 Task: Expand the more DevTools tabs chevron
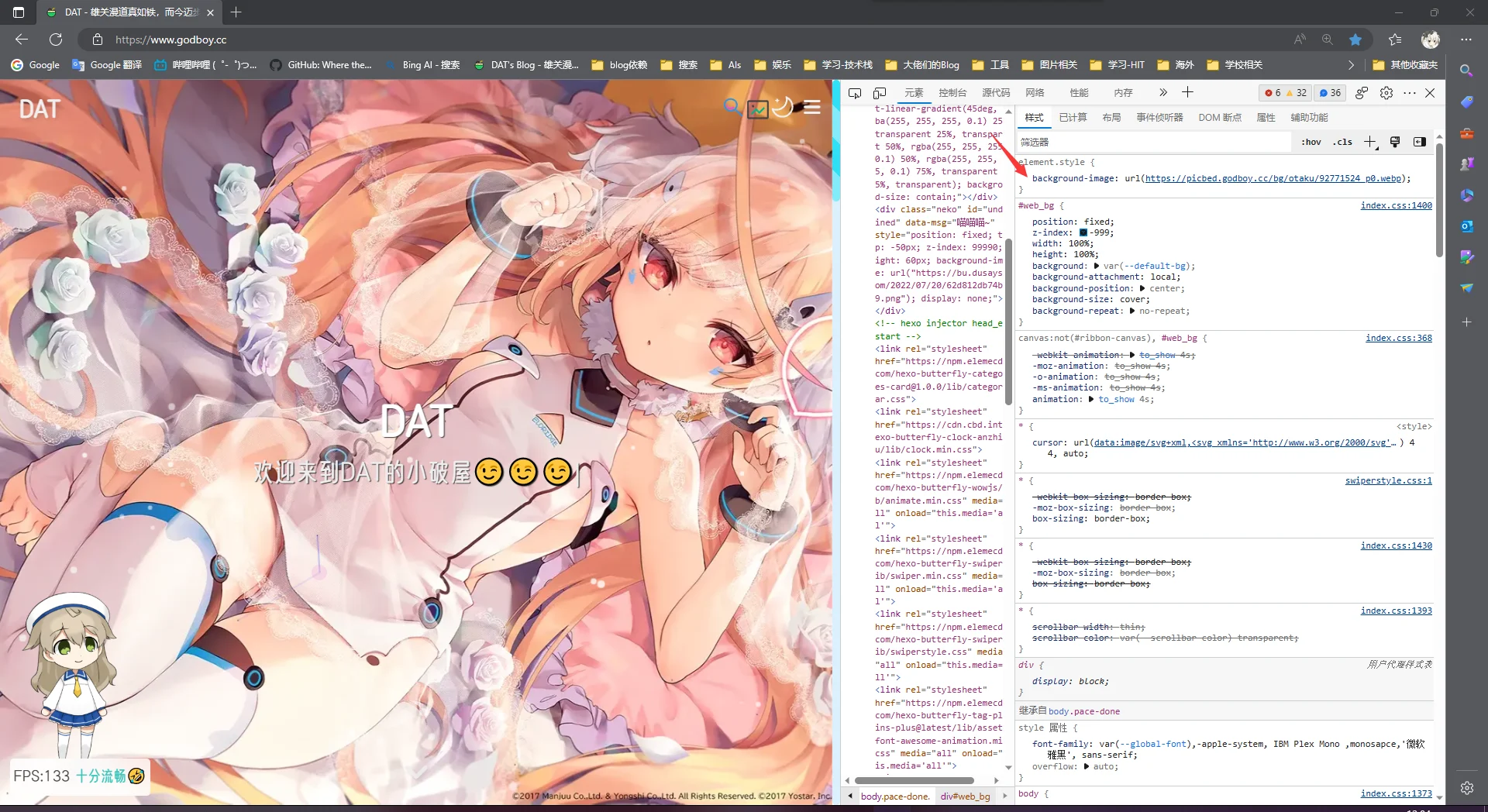1162,93
